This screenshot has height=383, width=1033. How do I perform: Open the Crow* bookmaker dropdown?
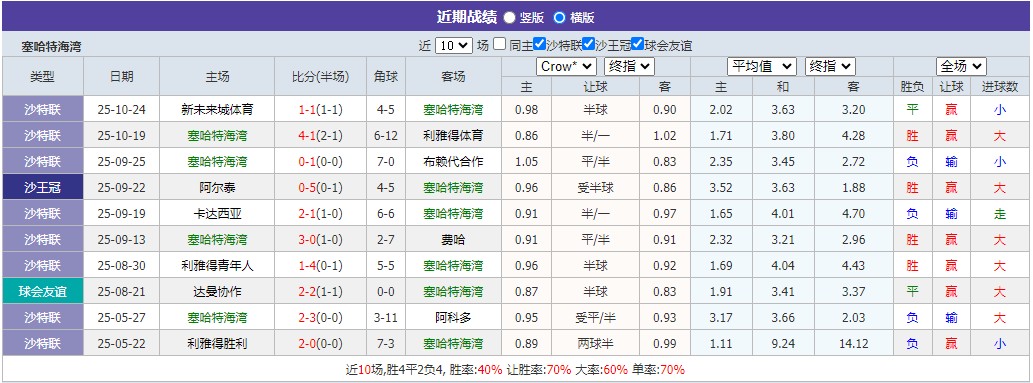point(567,67)
